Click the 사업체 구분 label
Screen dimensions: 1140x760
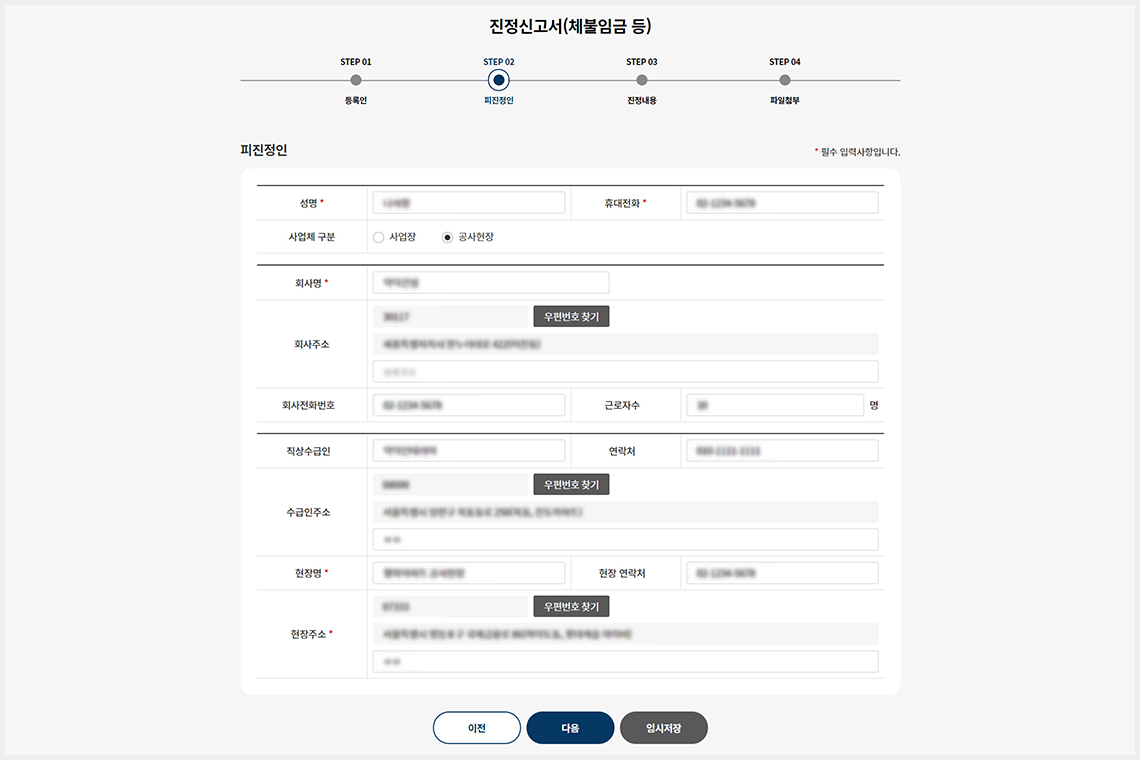pos(311,237)
